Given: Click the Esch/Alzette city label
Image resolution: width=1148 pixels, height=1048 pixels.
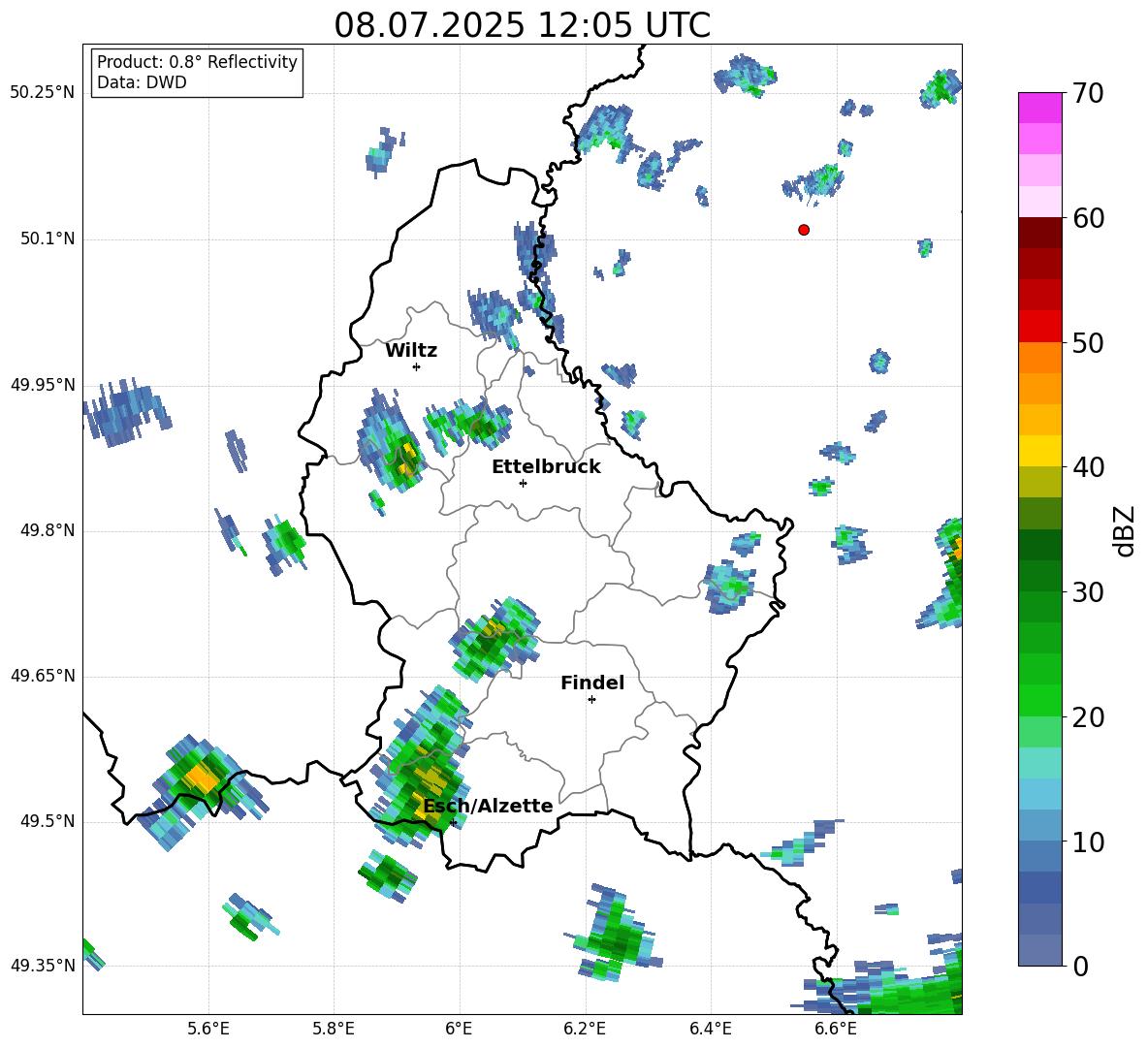Looking at the screenshot, I should click(489, 806).
